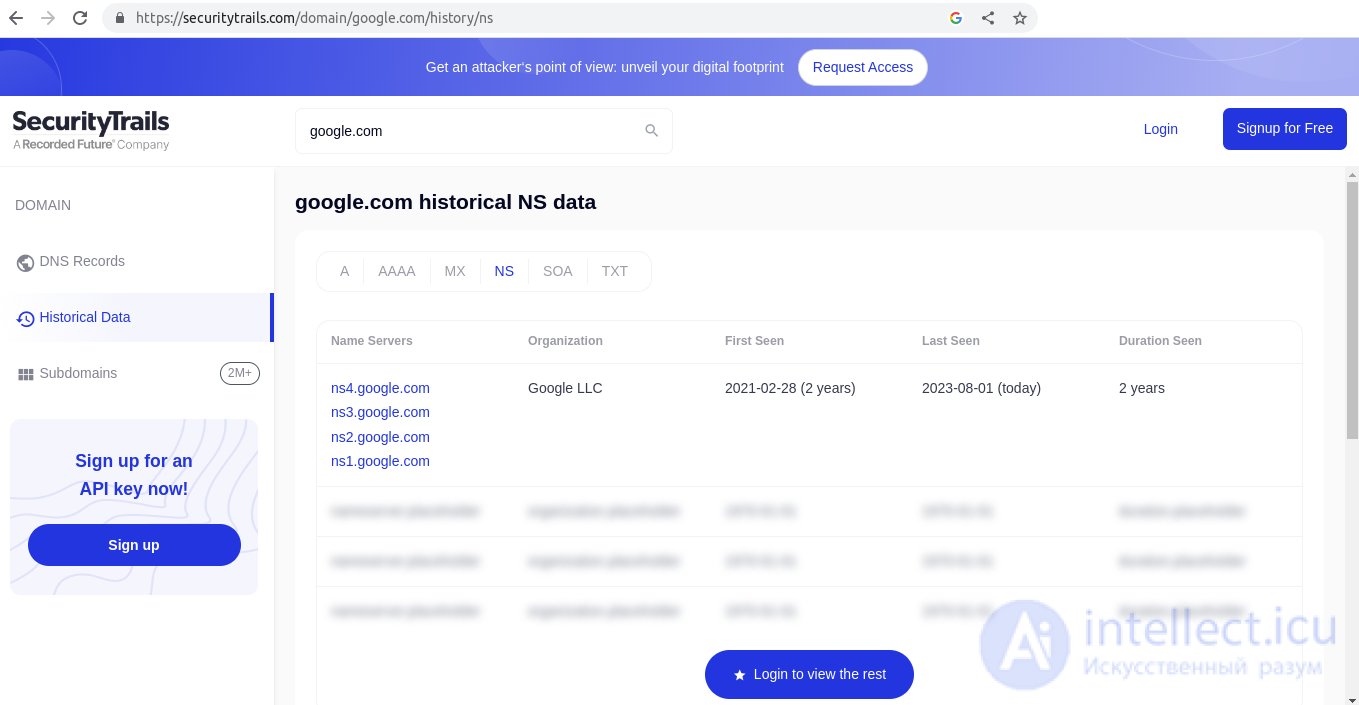This screenshot has height=705, width=1359.
Task: Bookmark page with the star icon
Action: coord(1019,18)
